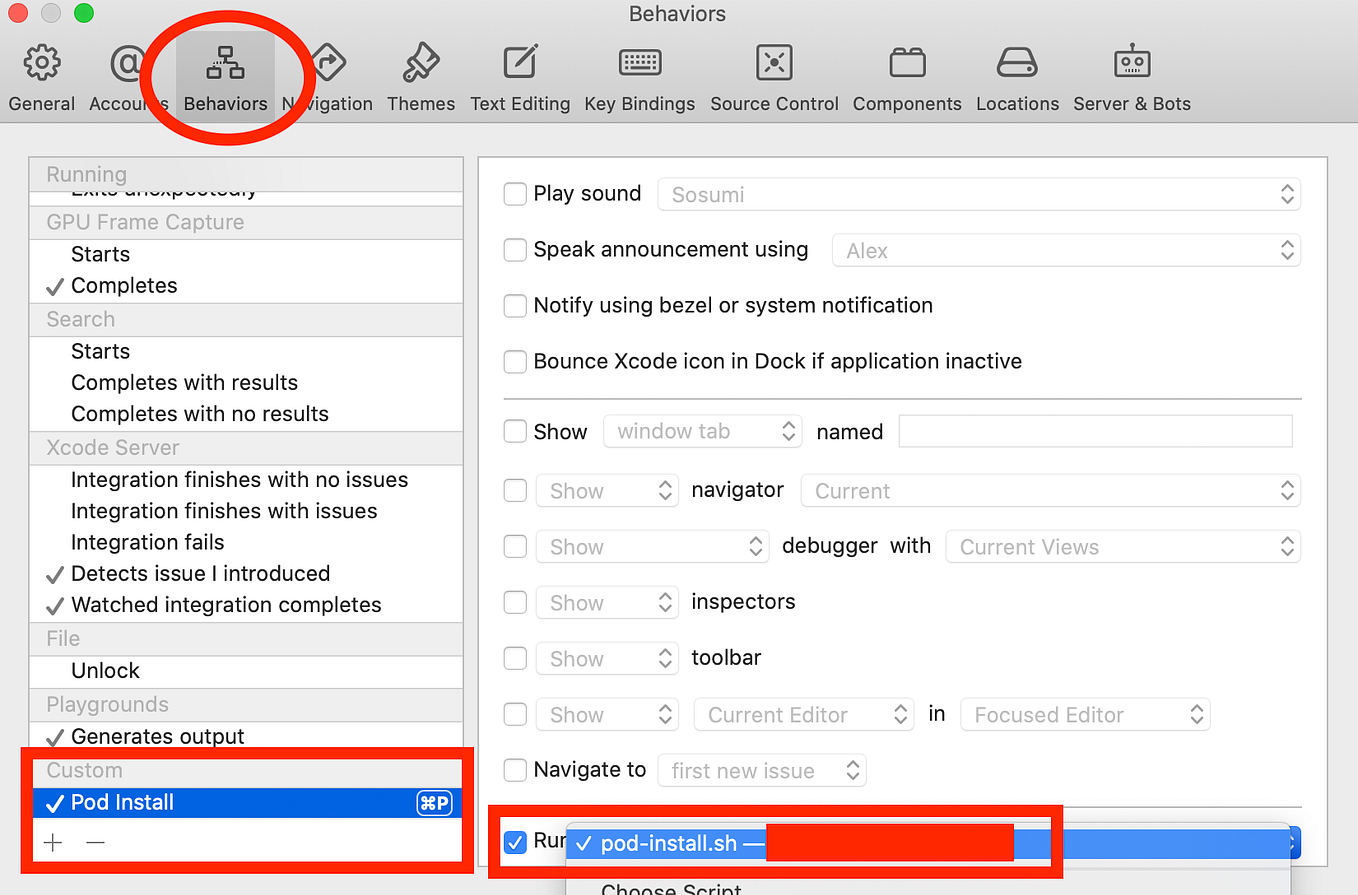Viewport: 1358px width, 895px height.
Task: Open the General preferences pane
Action: pyautogui.click(x=41, y=75)
